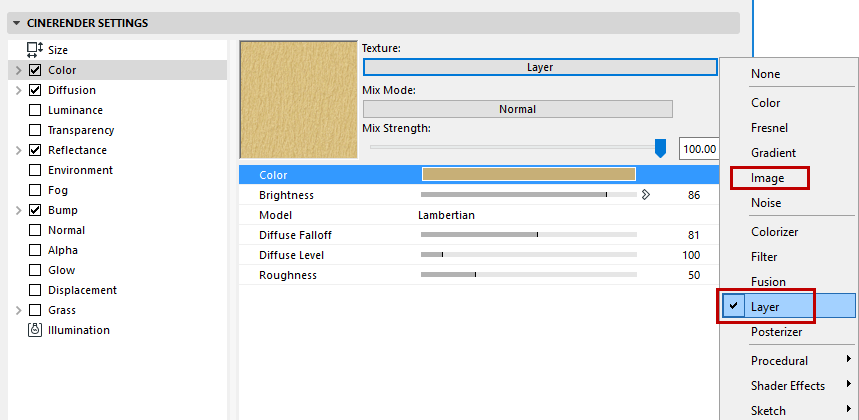Viewport: 859px width, 420px height.
Task: Open the Mix Mode Normal dropdown
Action: [x=518, y=109]
